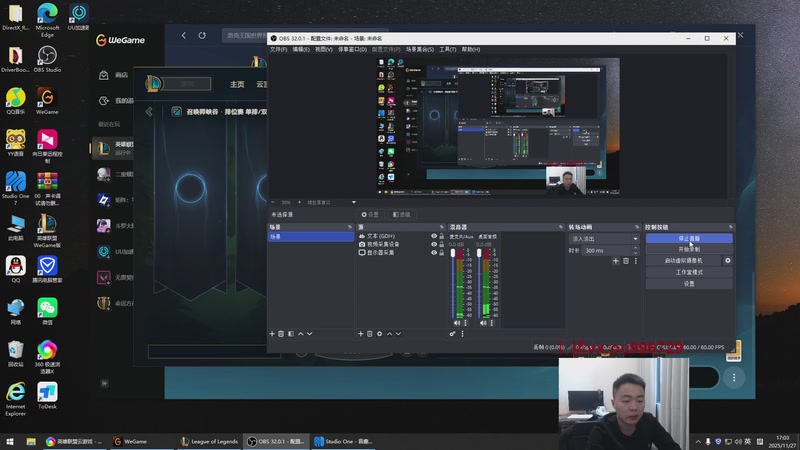Lock the Text (GDI+) source

[442, 236]
